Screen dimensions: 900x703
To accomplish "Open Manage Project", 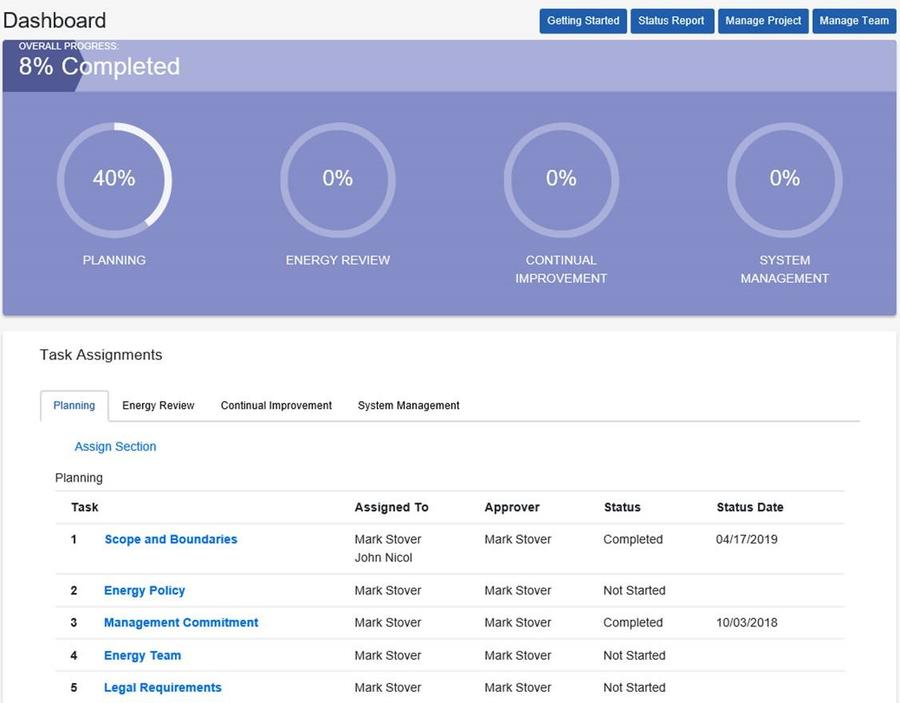I will pos(763,21).
